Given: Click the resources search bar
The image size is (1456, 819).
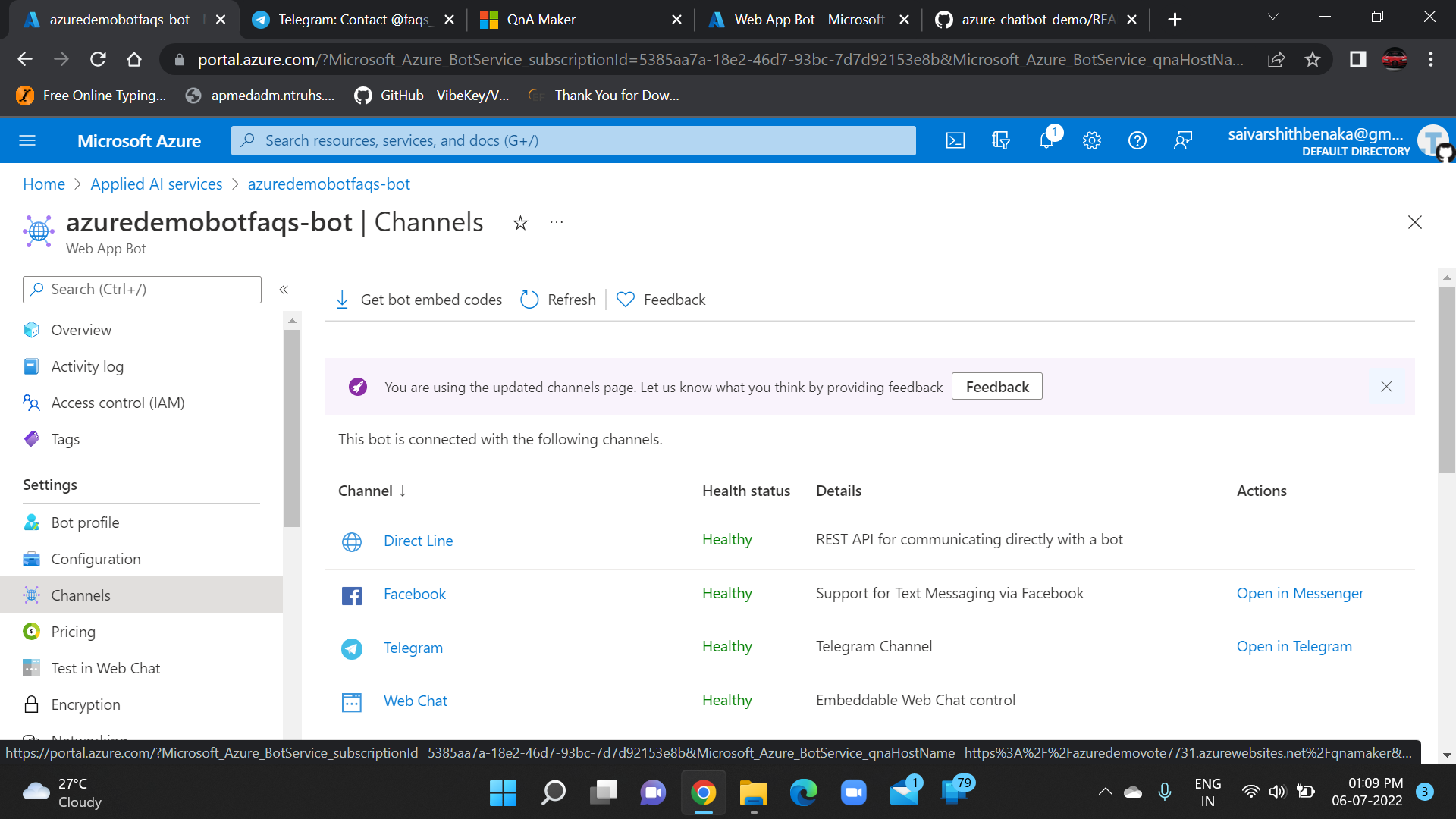Looking at the screenshot, I should pyautogui.click(x=573, y=140).
